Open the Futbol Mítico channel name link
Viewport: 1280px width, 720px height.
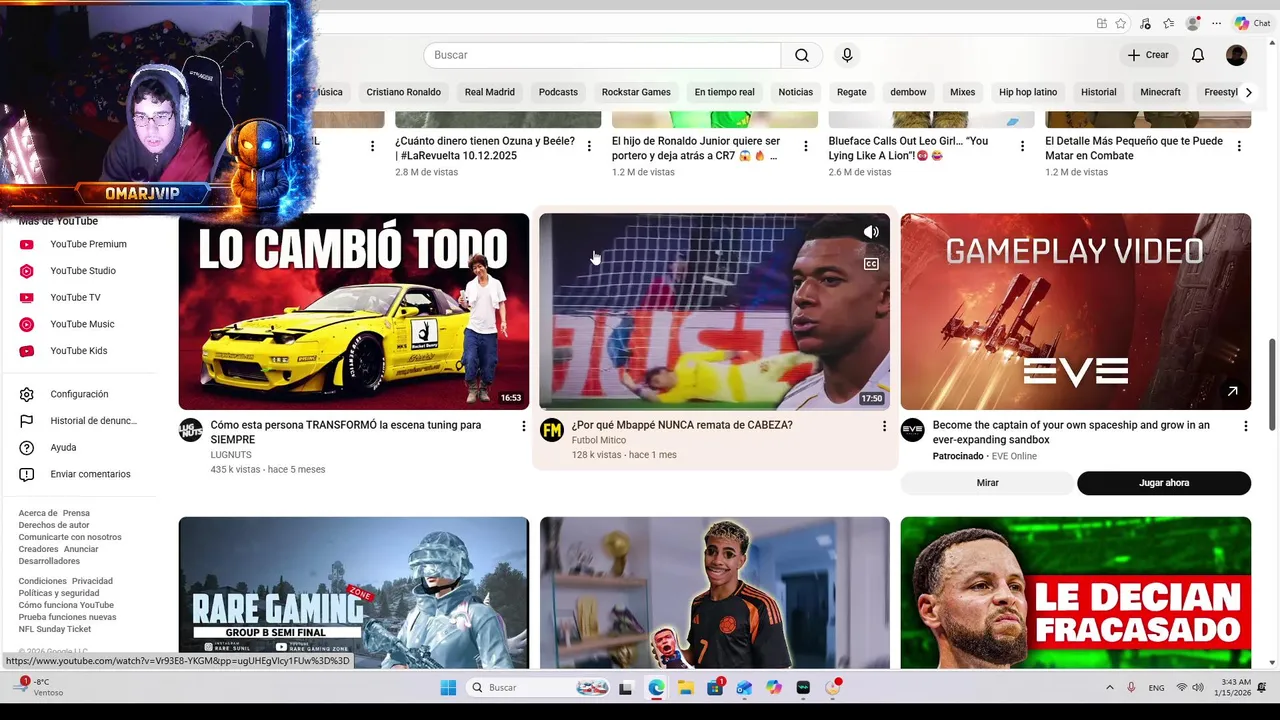coord(599,440)
